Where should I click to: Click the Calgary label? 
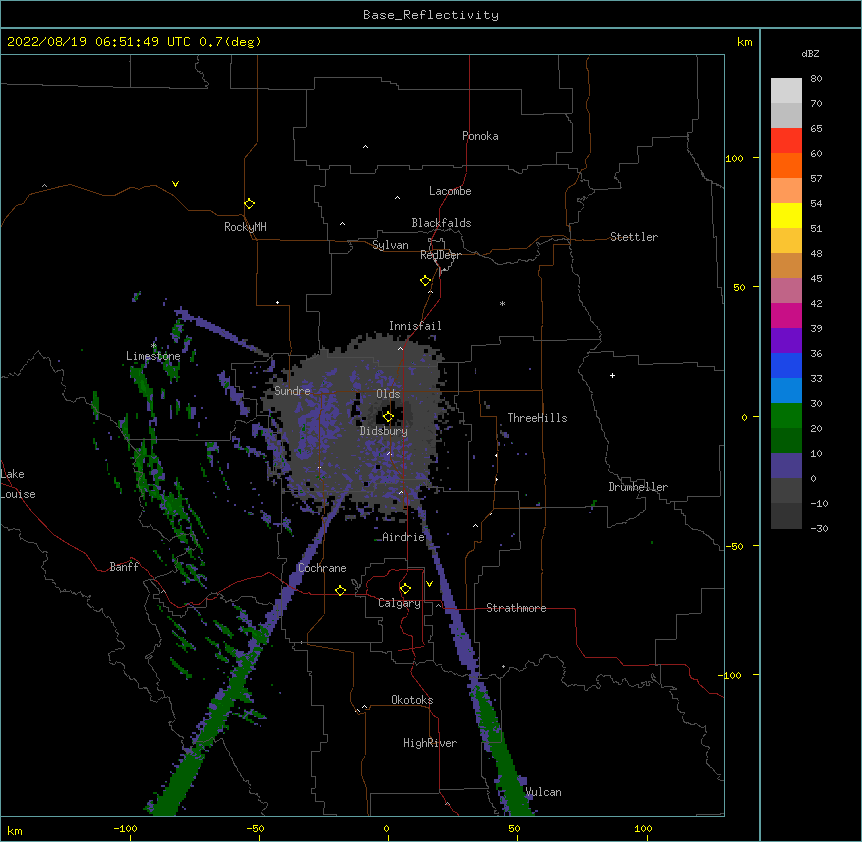click(x=399, y=603)
